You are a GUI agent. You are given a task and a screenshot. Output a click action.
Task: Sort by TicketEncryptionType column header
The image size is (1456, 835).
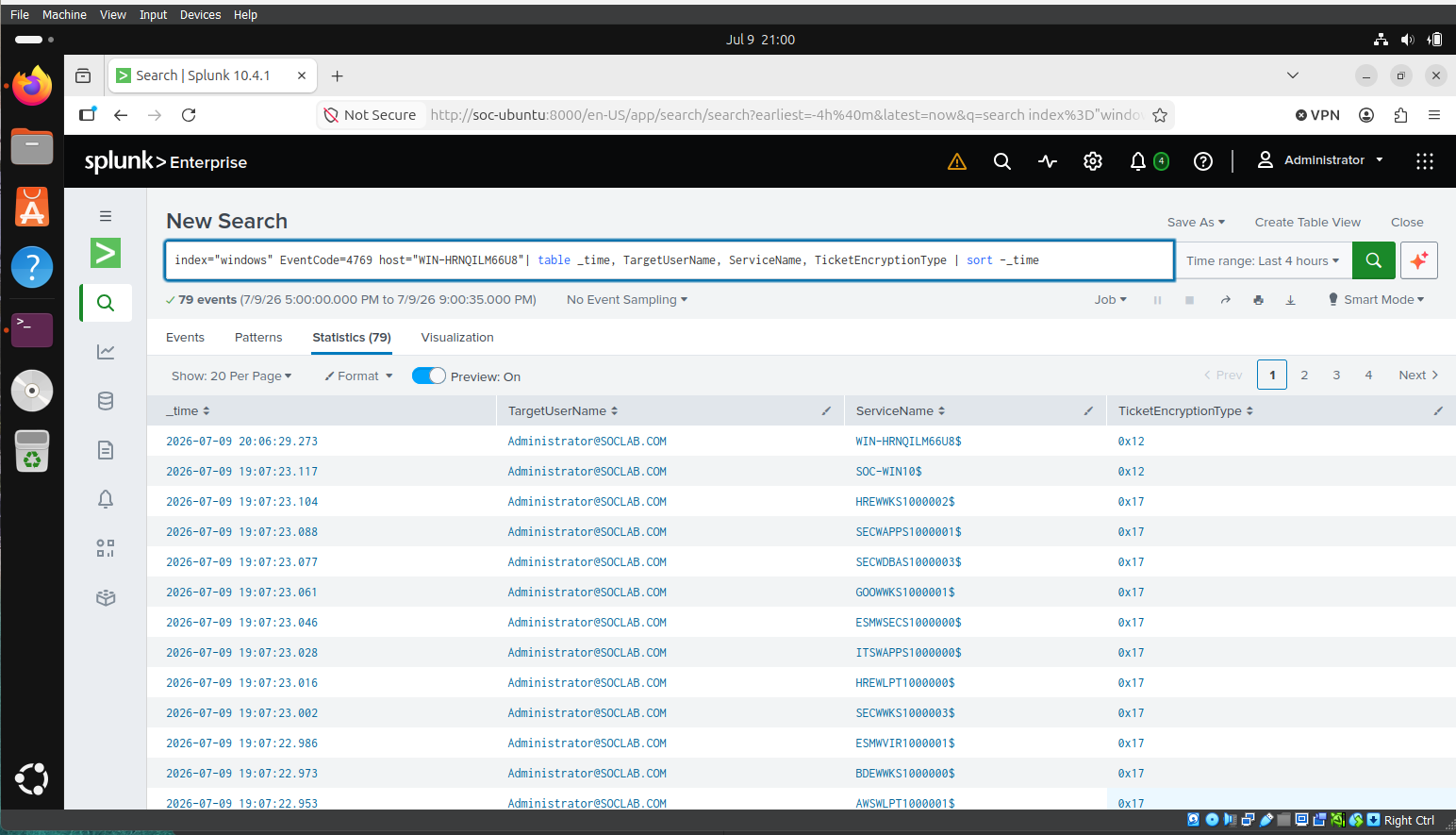pos(1185,410)
